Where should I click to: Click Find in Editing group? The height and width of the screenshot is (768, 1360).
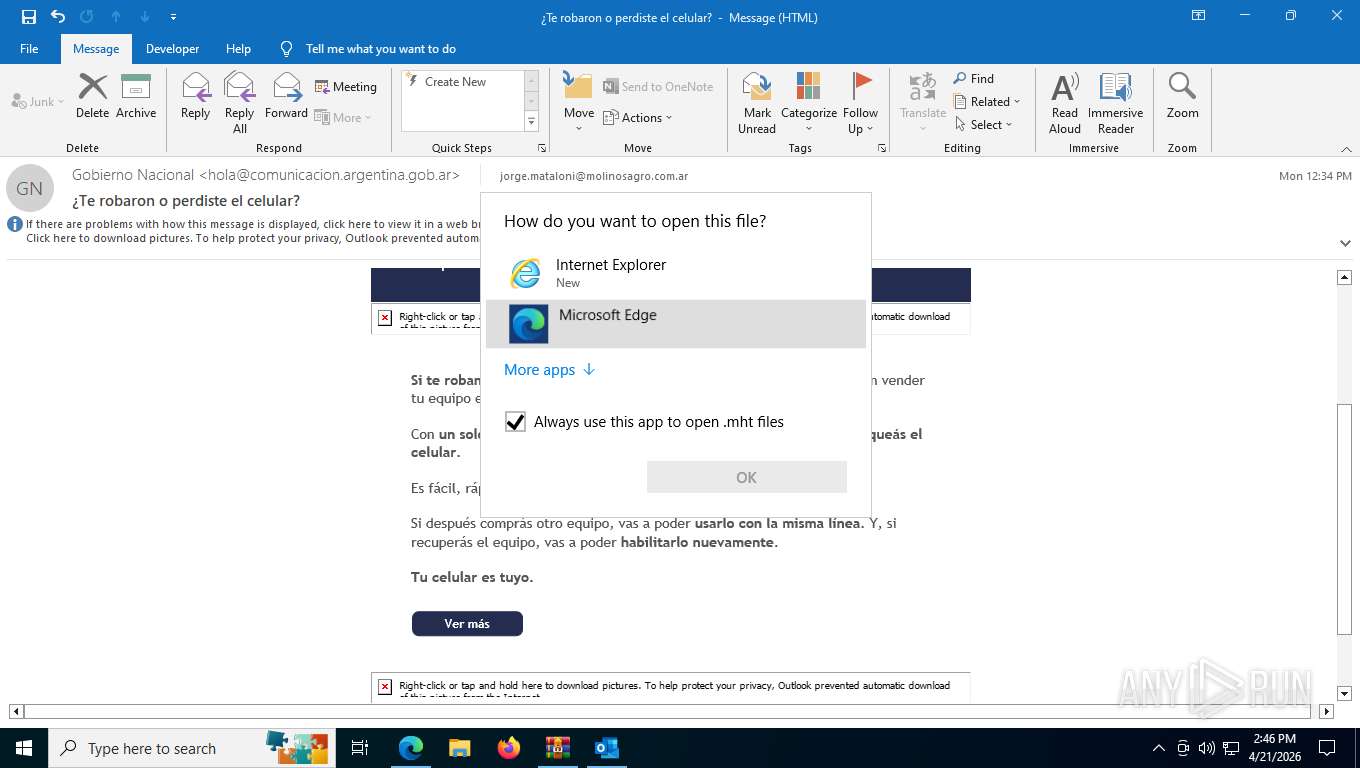pyautogui.click(x=973, y=79)
